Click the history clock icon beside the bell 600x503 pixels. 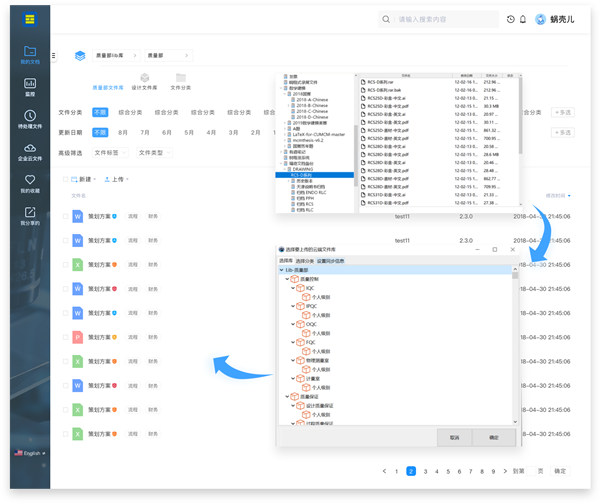click(x=510, y=19)
